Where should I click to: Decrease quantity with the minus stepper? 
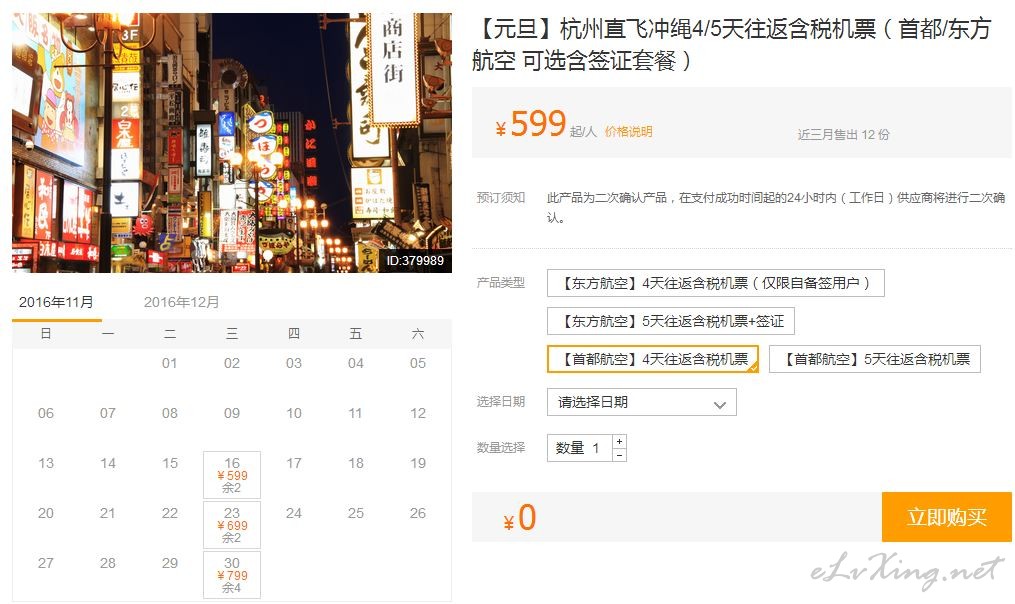[619, 455]
